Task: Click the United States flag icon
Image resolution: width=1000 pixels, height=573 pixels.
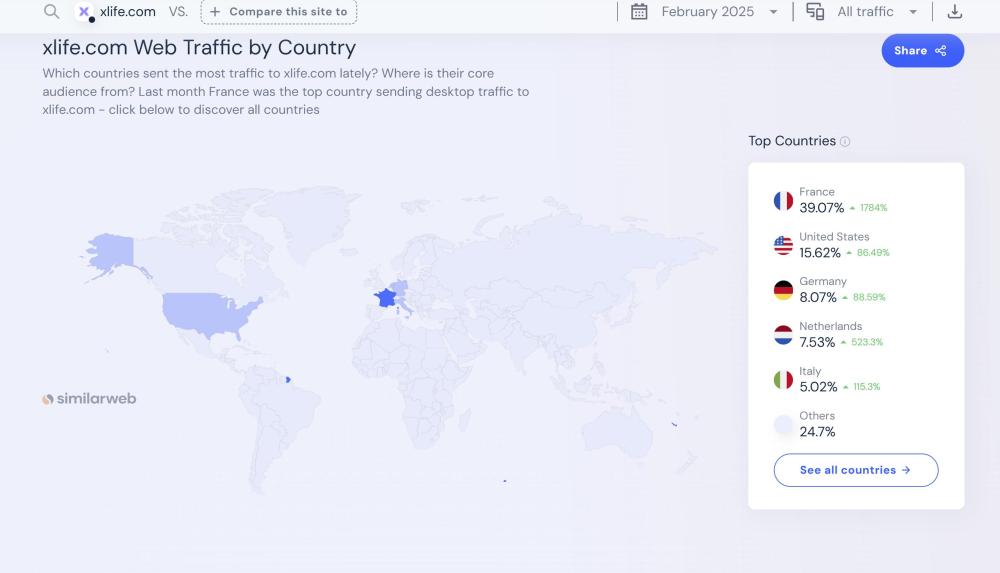Action: coord(783,245)
